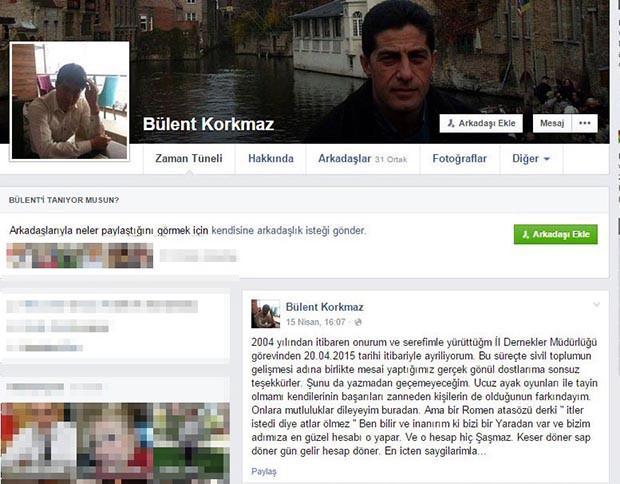This screenshot has height=484, width=620.
Task: Follow the kendisine arkadaşlık isteği gönder link
Action: pyautogui.click(x=288, y=231)
